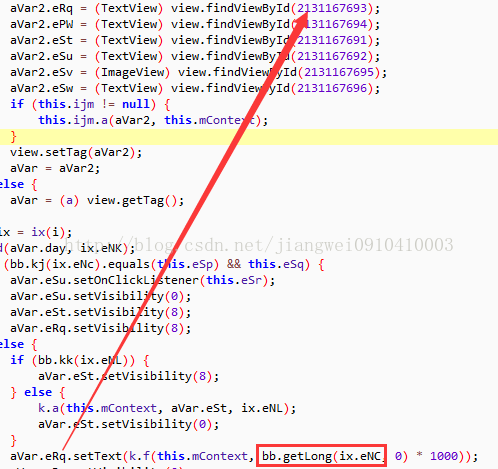
Task: Click the 'aVar = aVar2;' line
Action: click(55, 168)
